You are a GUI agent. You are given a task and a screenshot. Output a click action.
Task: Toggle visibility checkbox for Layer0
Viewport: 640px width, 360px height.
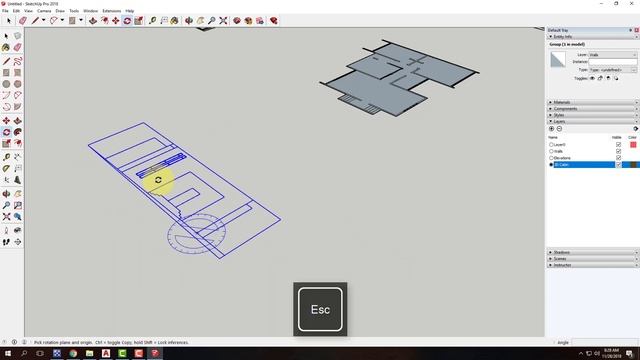[x=618, y=144]
